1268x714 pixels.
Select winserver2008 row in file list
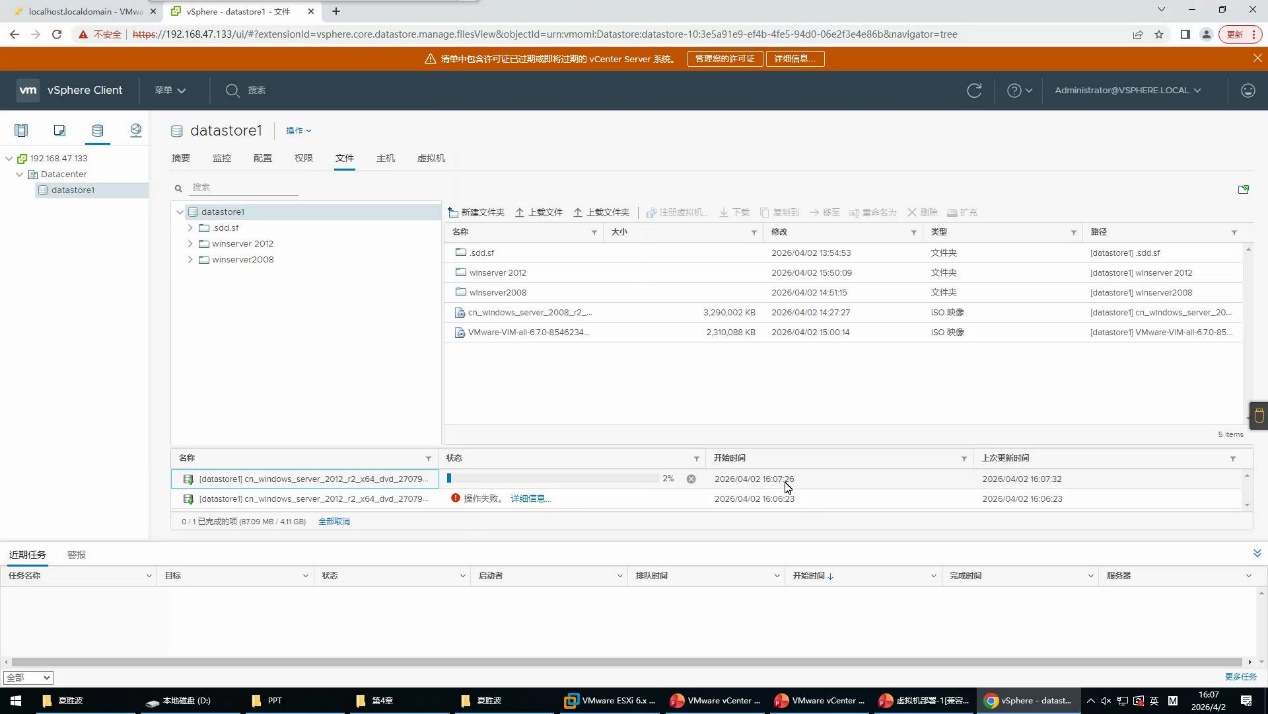pos(843,292)
